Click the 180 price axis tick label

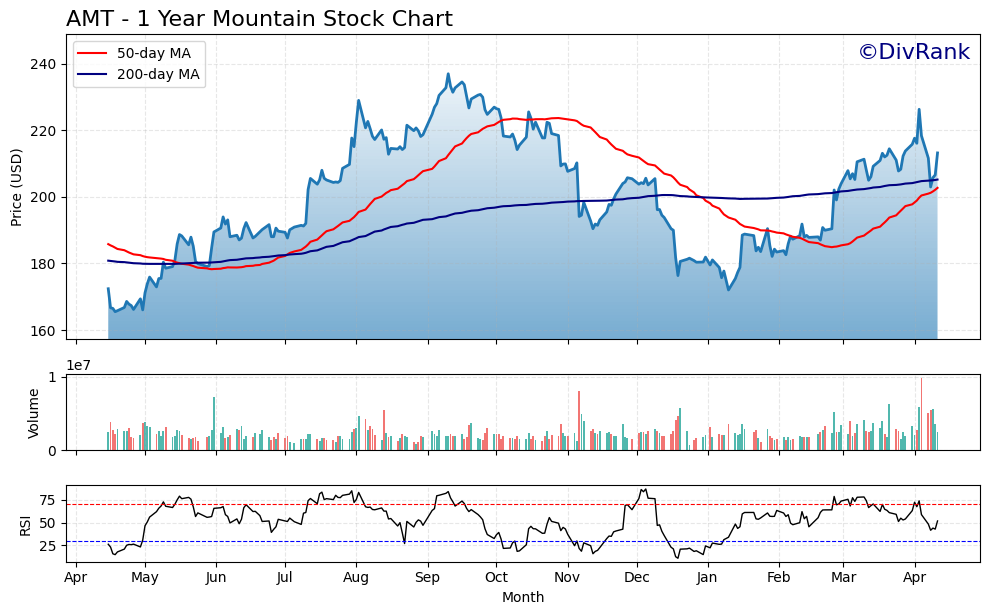[42, 264]
